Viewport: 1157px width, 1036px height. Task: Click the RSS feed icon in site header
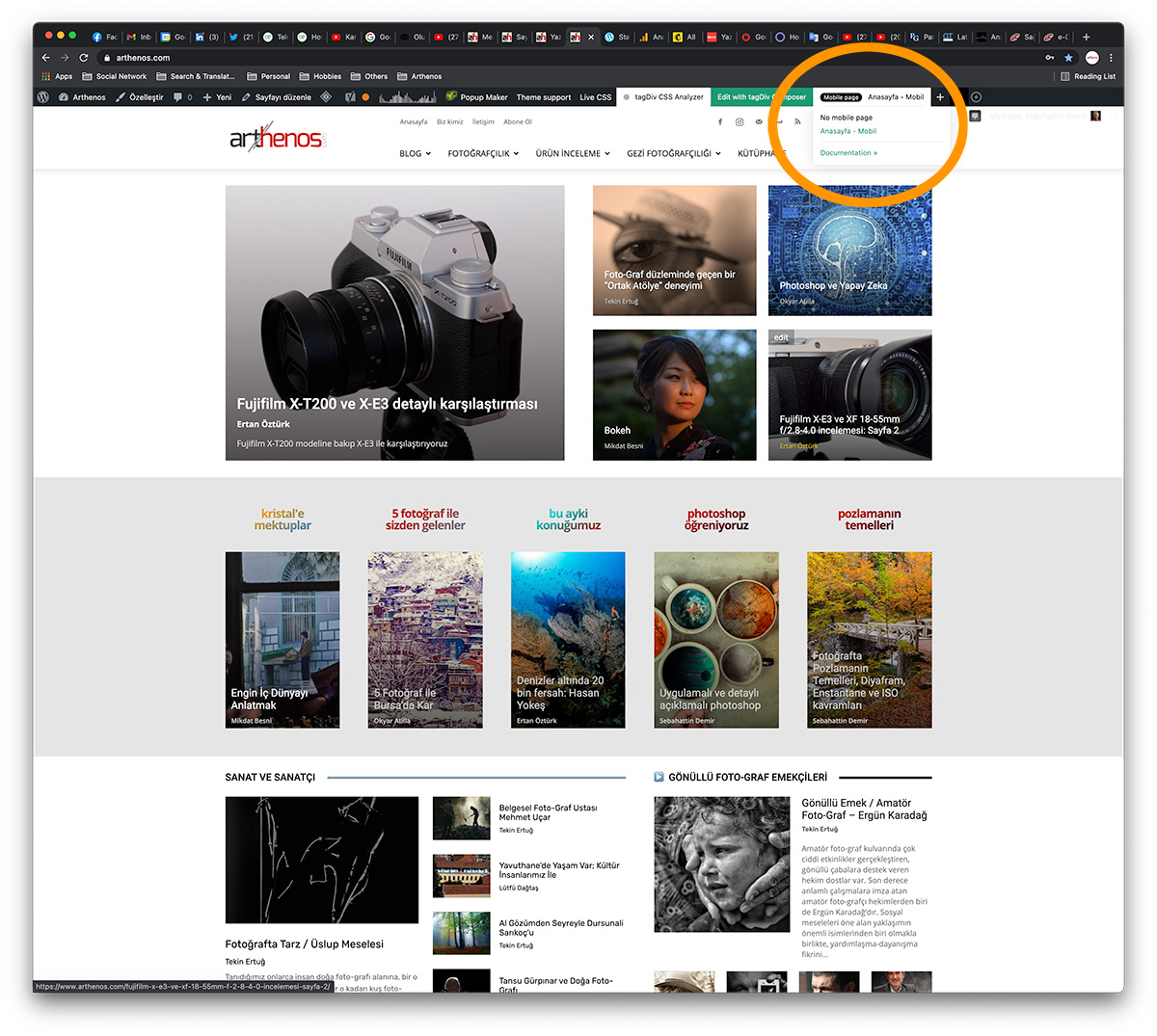[797, 122]
